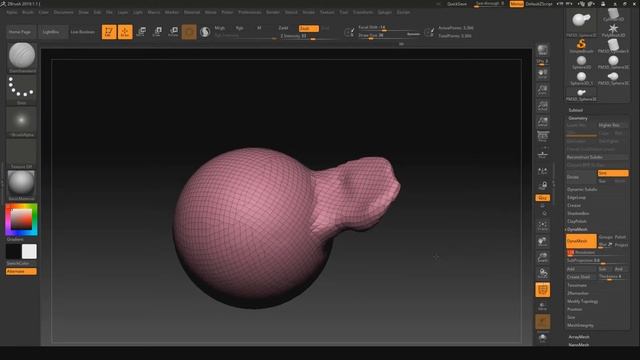This screenshot has height=360, width=640.
Task: Toggle the Zadd button
Action: coord(283,28)
